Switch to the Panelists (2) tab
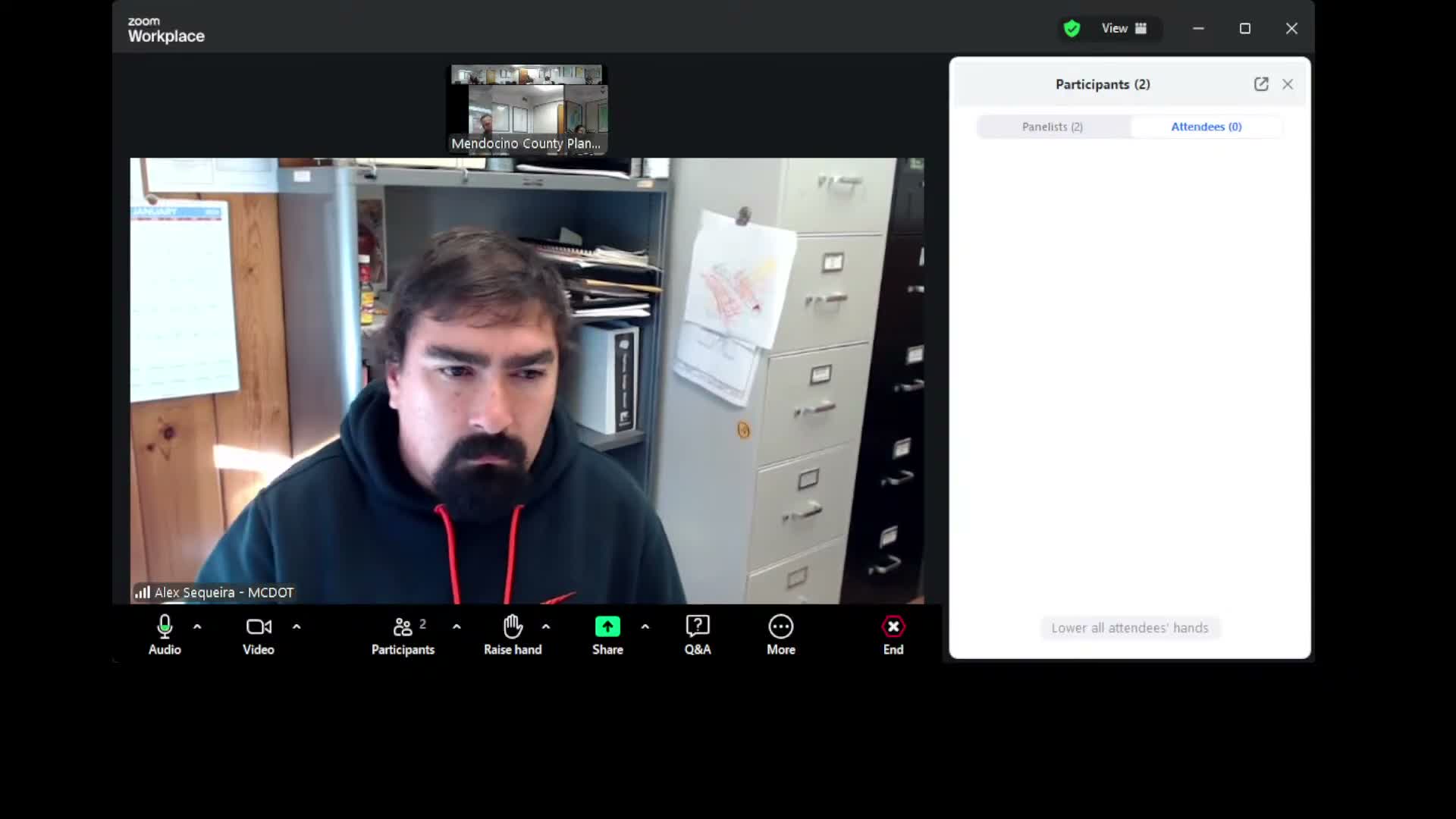This screenshot has height=819, width=1456. tap(1053, 127)
